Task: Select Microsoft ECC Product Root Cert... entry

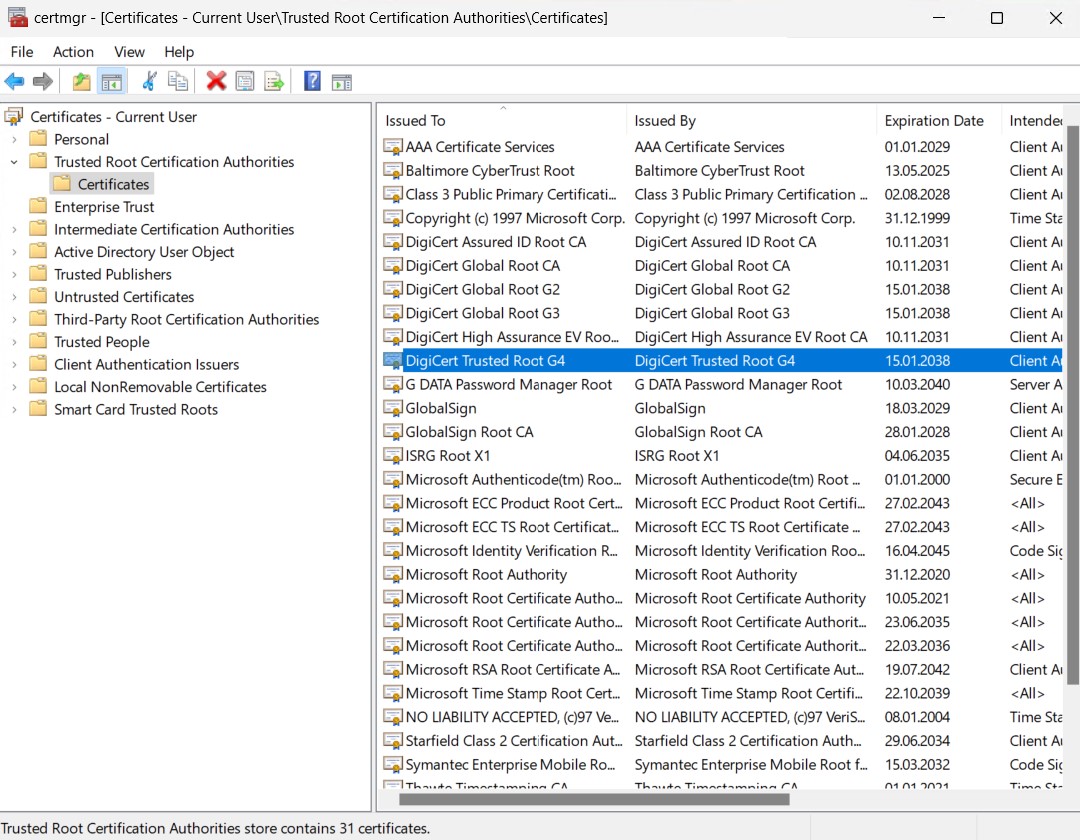Action: (514, 503)
